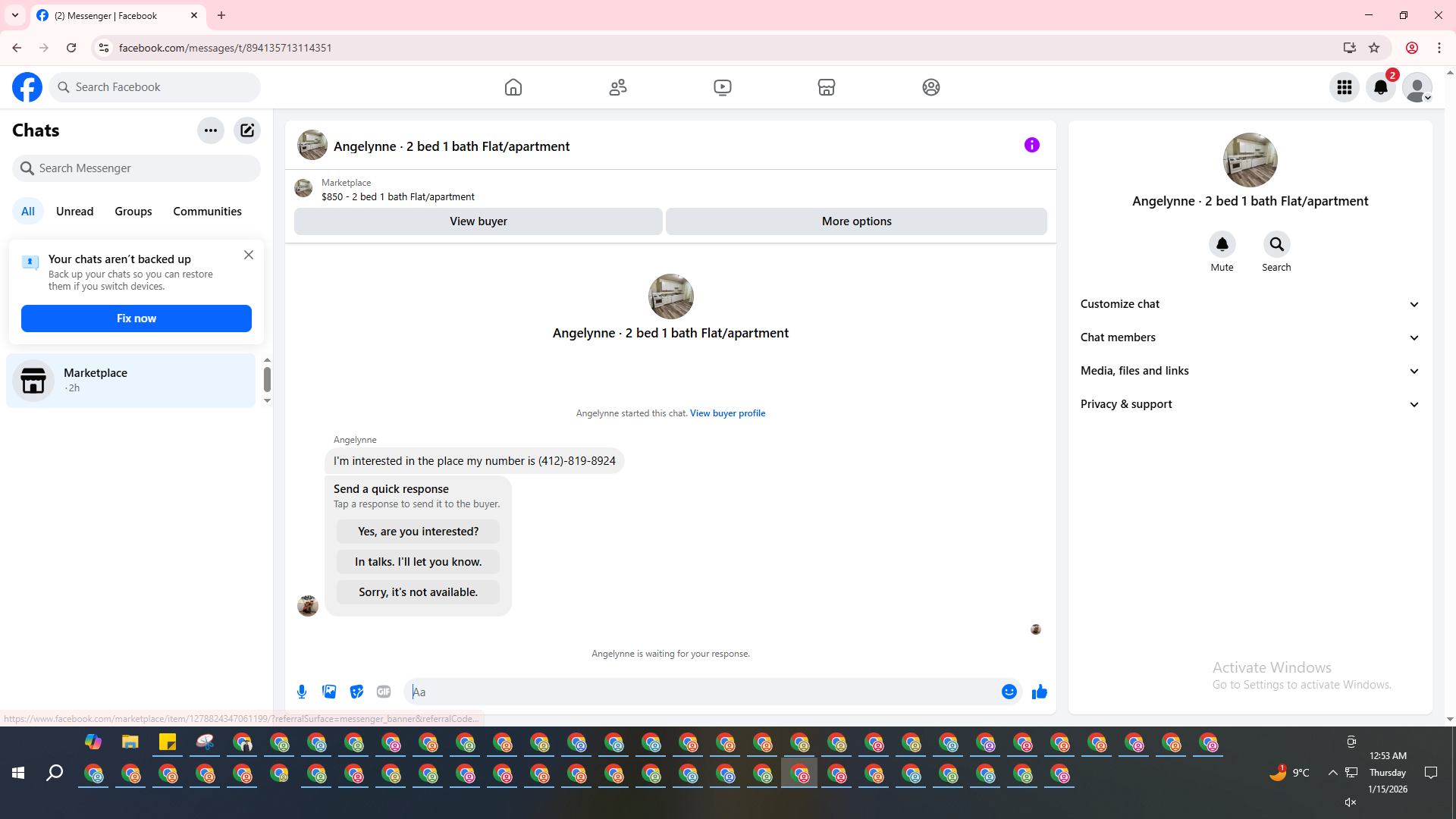1456x819 pixels.
Task: Expand the Chat members section
Action: tap(1250, 337)
